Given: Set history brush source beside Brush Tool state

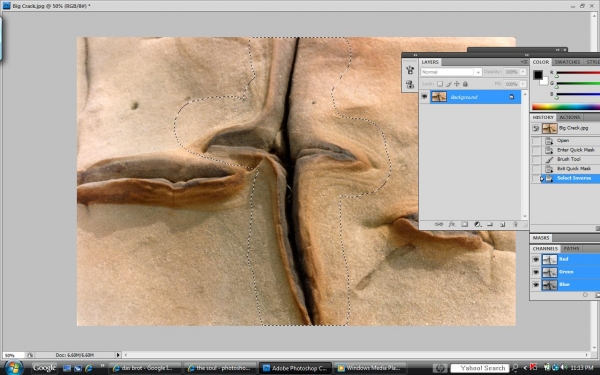Looking at the screenshot, I should pos(536,159).
